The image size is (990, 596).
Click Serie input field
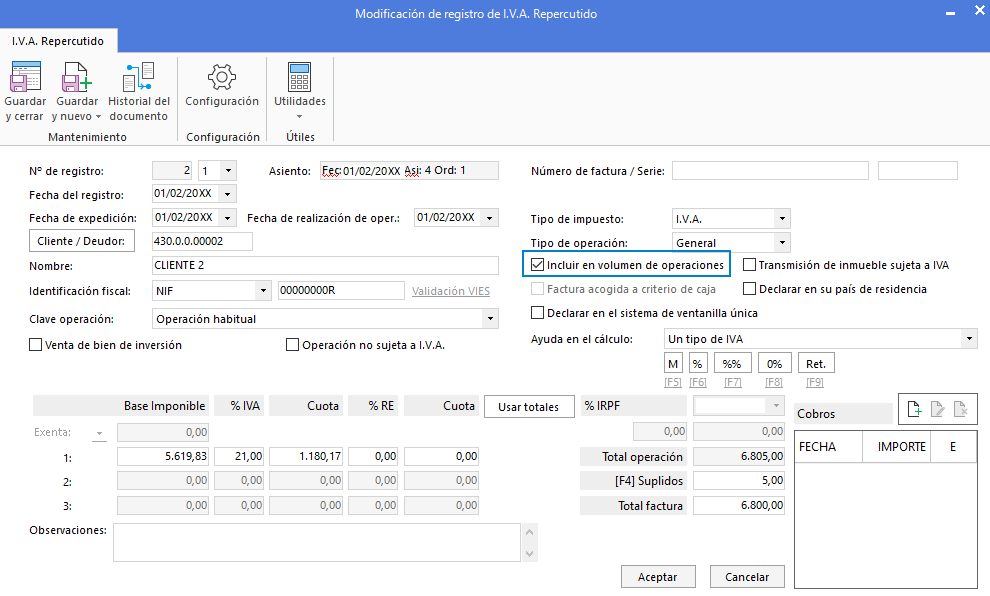[x=917, y=170]
